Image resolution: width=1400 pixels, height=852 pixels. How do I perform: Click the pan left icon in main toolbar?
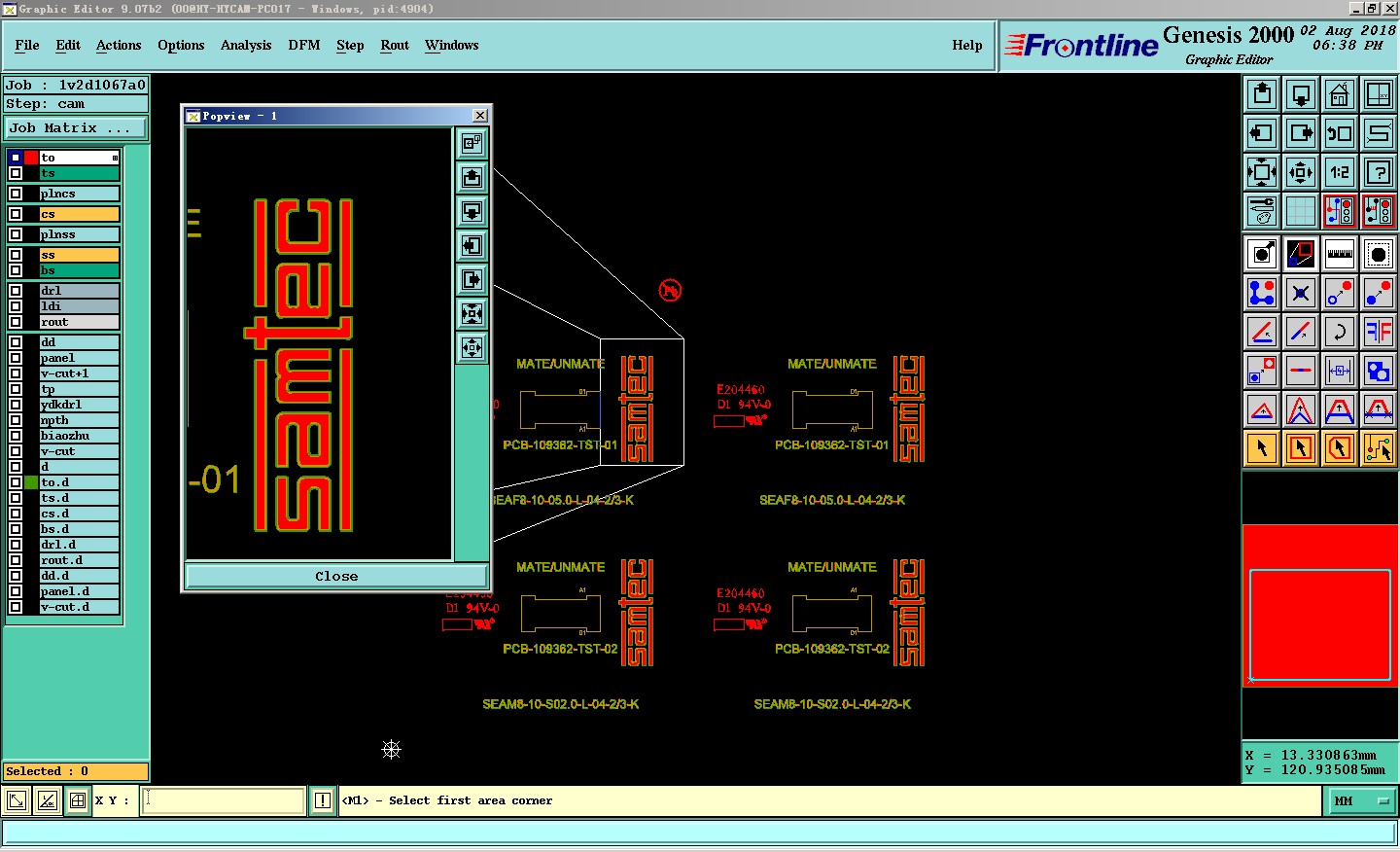click(1262, 133)
